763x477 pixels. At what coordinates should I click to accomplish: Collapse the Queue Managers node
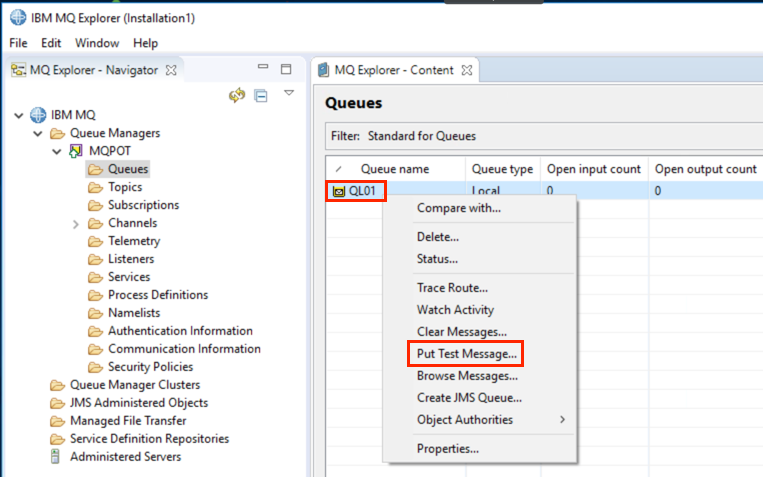[37, 133]
